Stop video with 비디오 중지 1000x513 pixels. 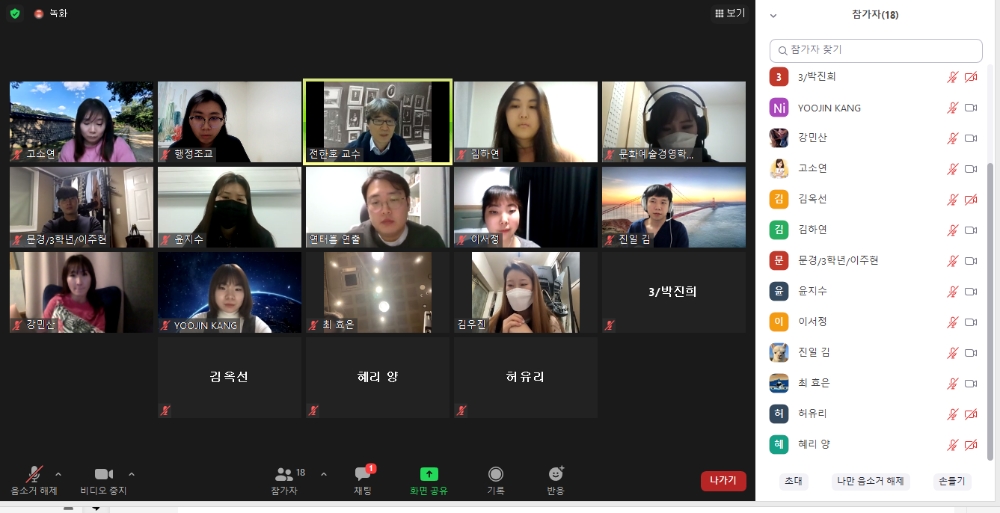pos(103,480)
